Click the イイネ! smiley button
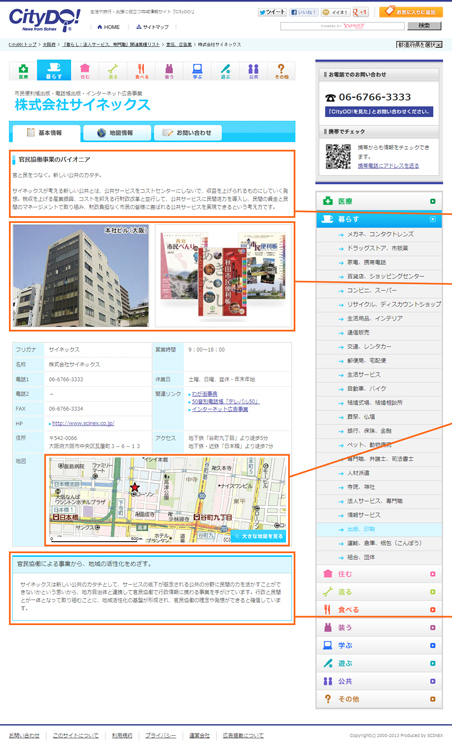 click(x=335, y=12)
